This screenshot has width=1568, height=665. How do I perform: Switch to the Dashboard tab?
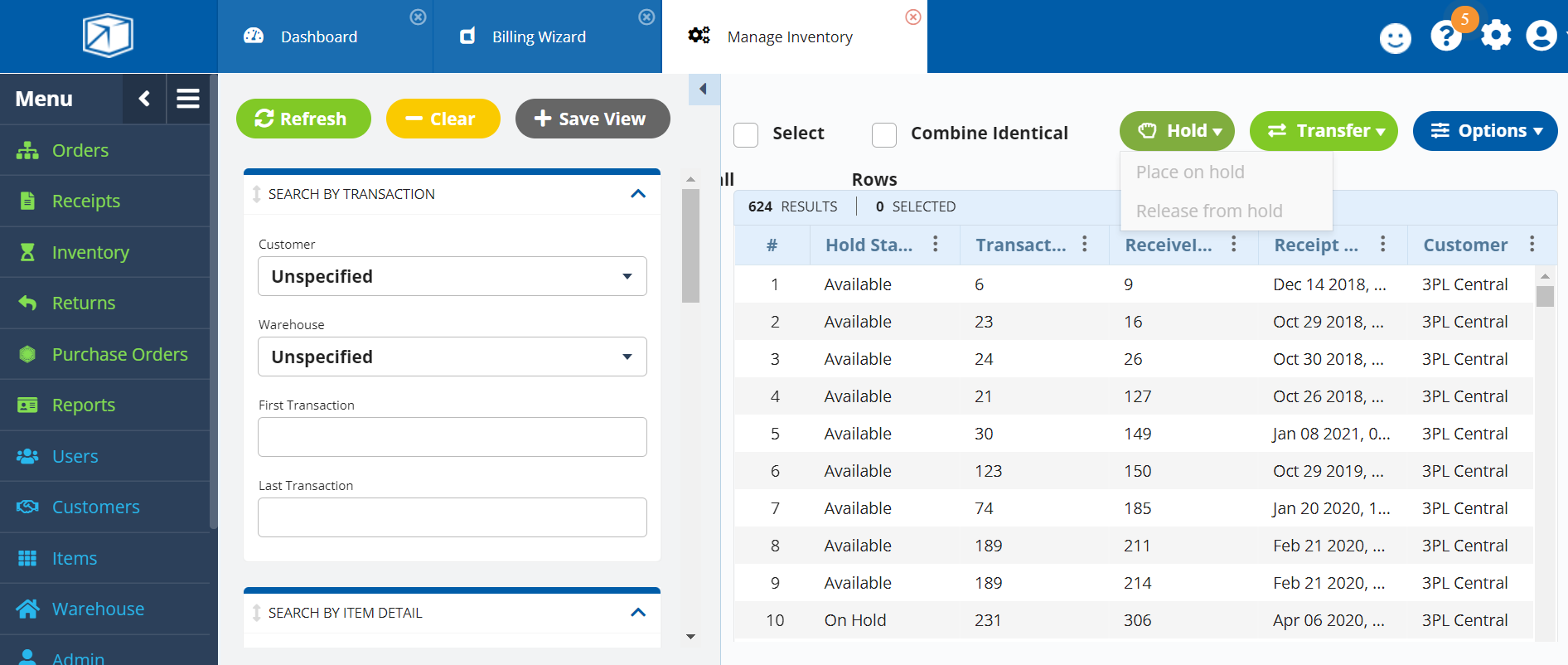(319, 36)
